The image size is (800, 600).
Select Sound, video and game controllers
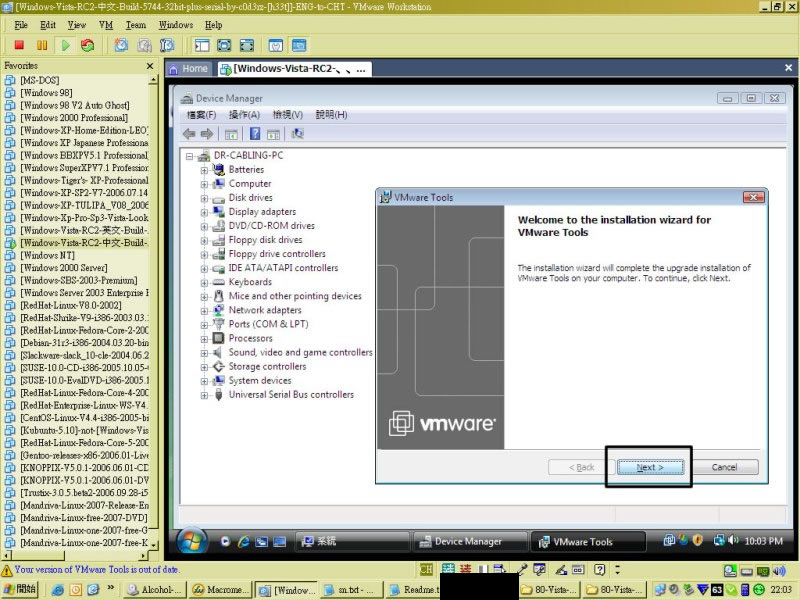point(301,352)
